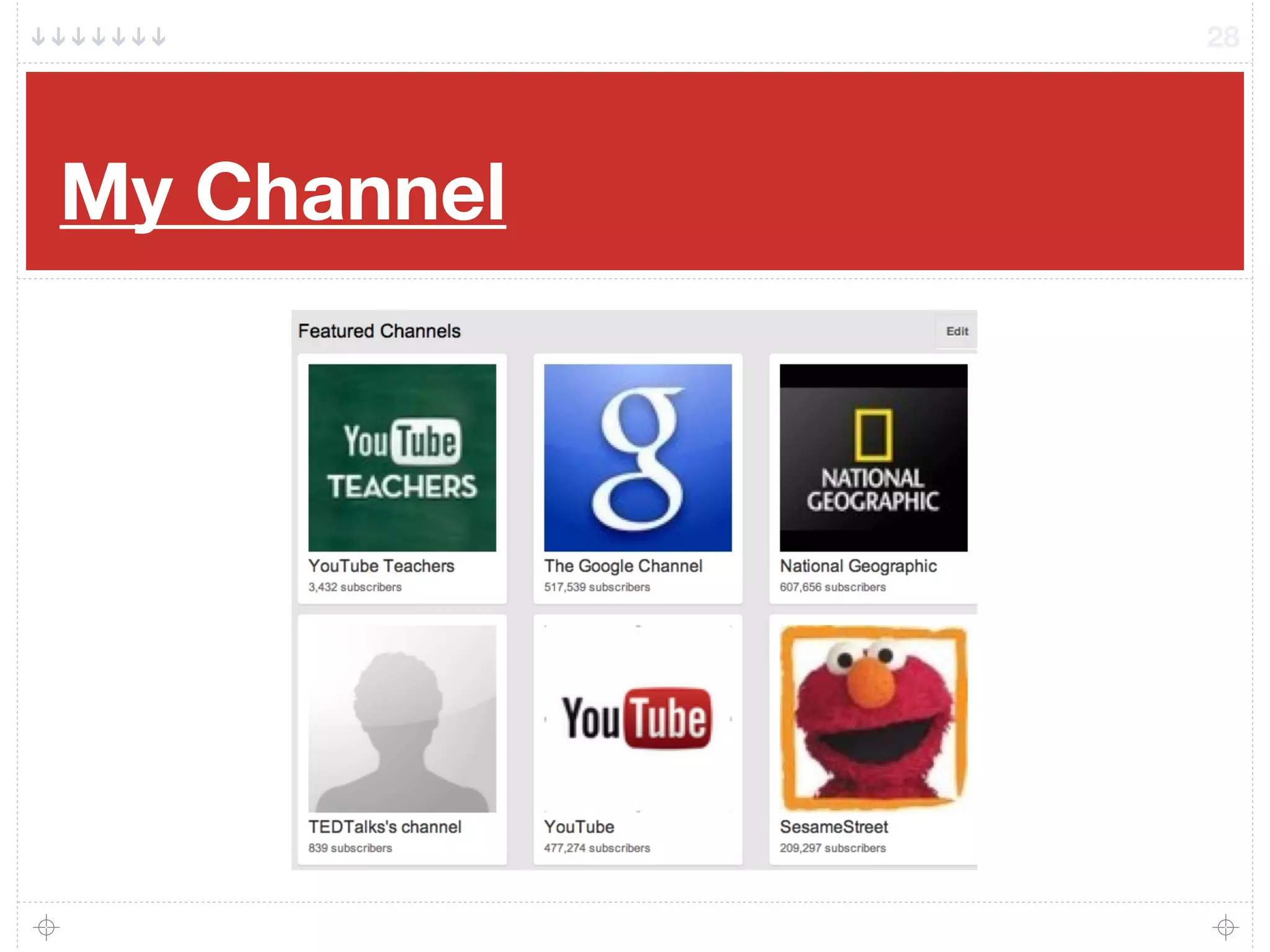1270x952 pixels.
Task: Click the Edit button in Featured Channels
Action: [956, 332]
